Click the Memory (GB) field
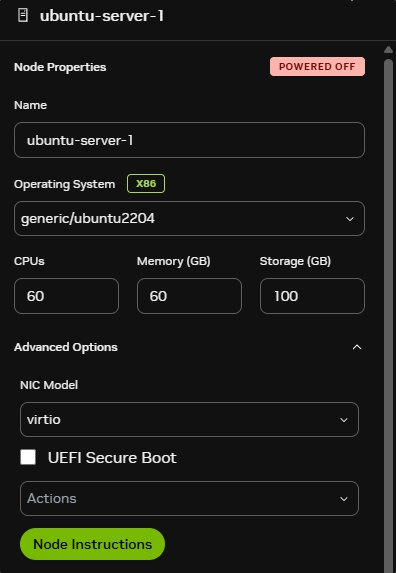The image size is (396, 573). tap(189, 296)
